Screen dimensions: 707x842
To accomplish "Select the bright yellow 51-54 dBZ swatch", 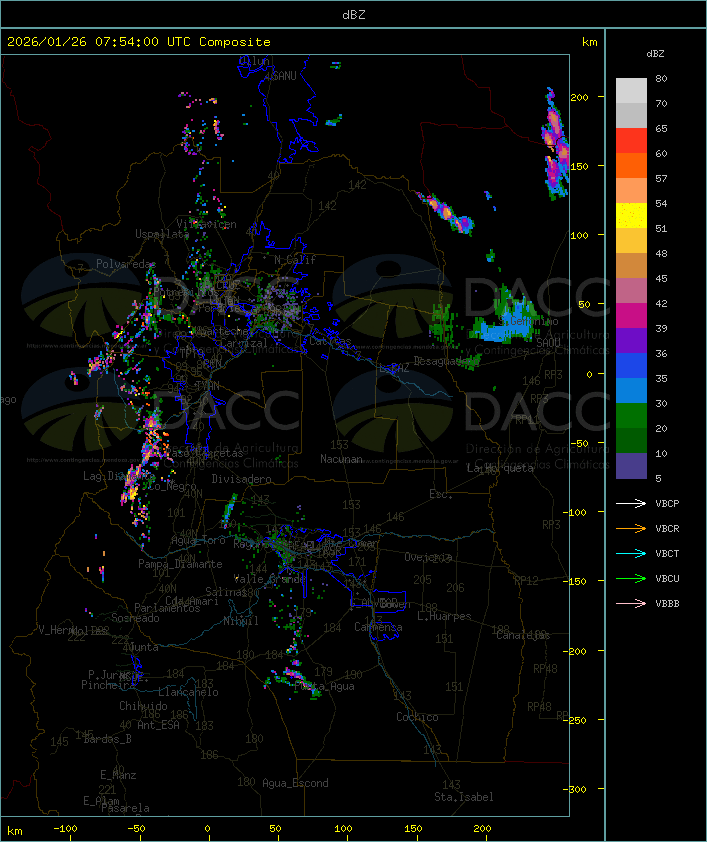I will [631, 216].
